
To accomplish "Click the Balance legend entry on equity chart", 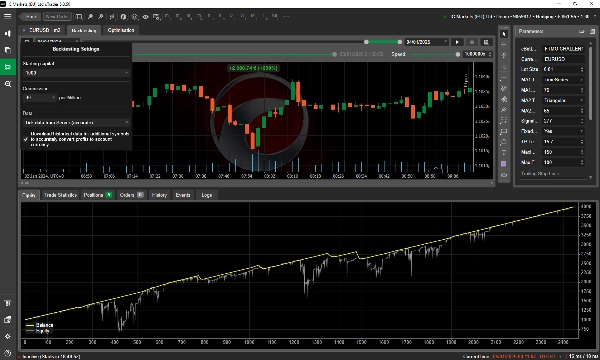I will (39, 325).
